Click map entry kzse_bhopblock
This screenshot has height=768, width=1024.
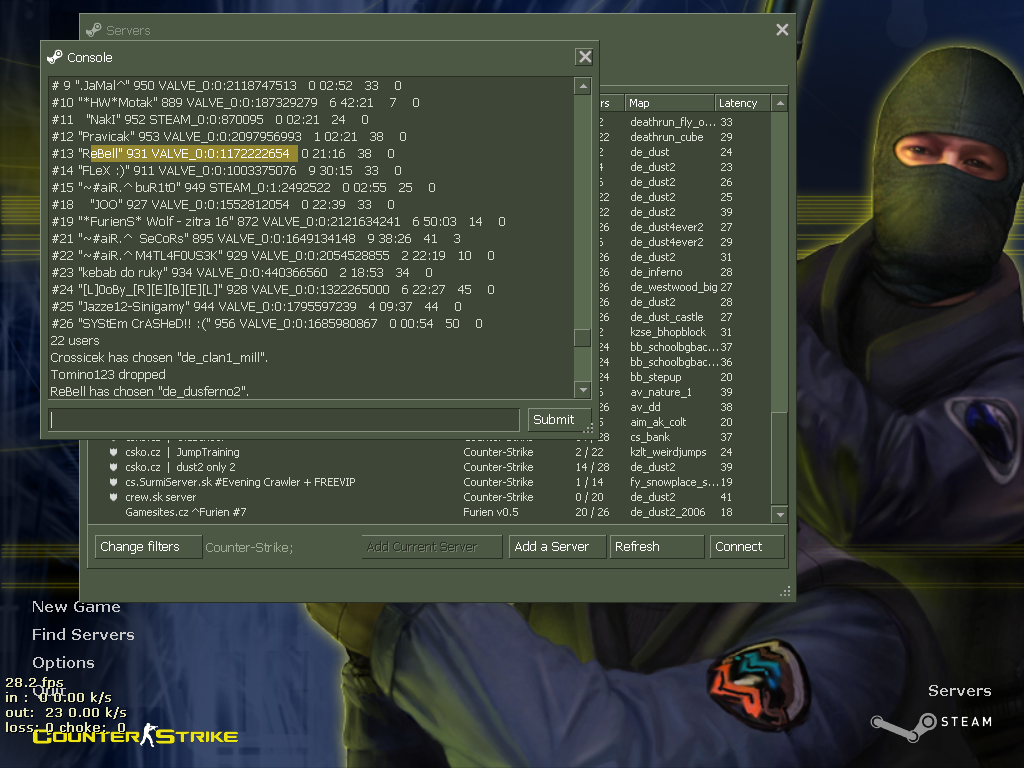click(667, 332)
